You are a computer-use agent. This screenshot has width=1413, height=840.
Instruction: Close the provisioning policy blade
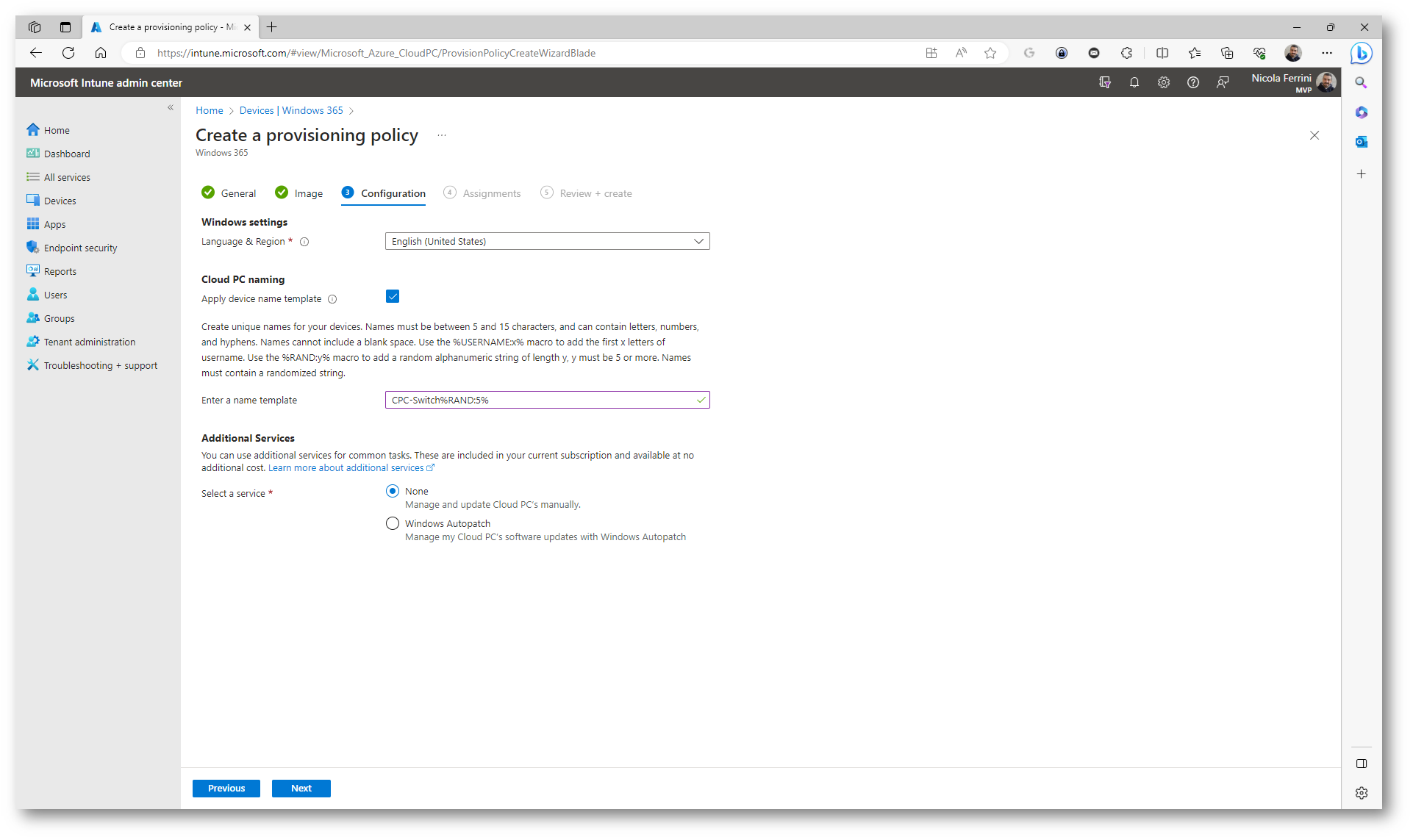click(x=1314, y=135)
